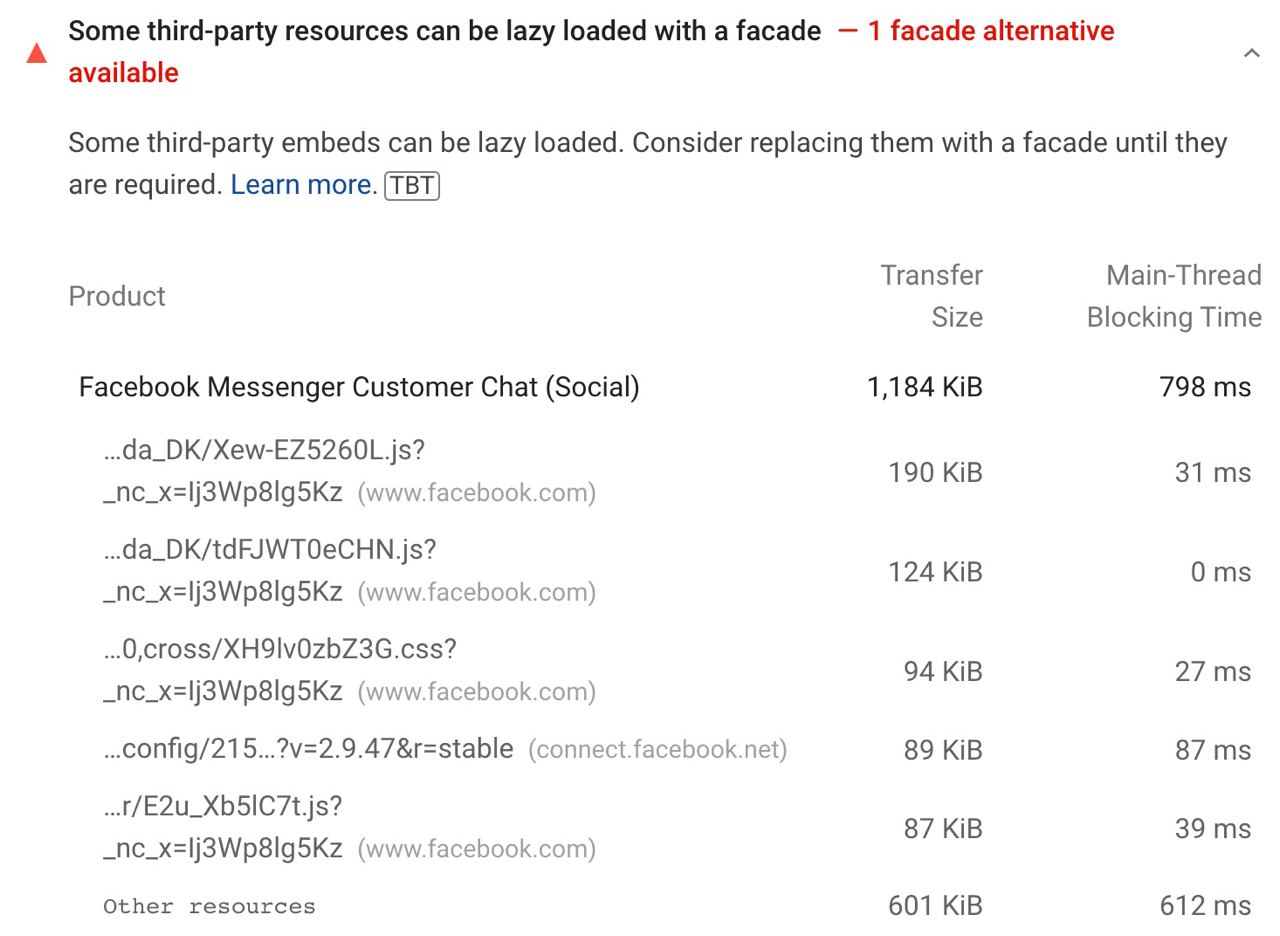Click the 798 ms blocking time value
Image resolution: width=1280 pixels, height=936 pixels.
point(1205,387)
